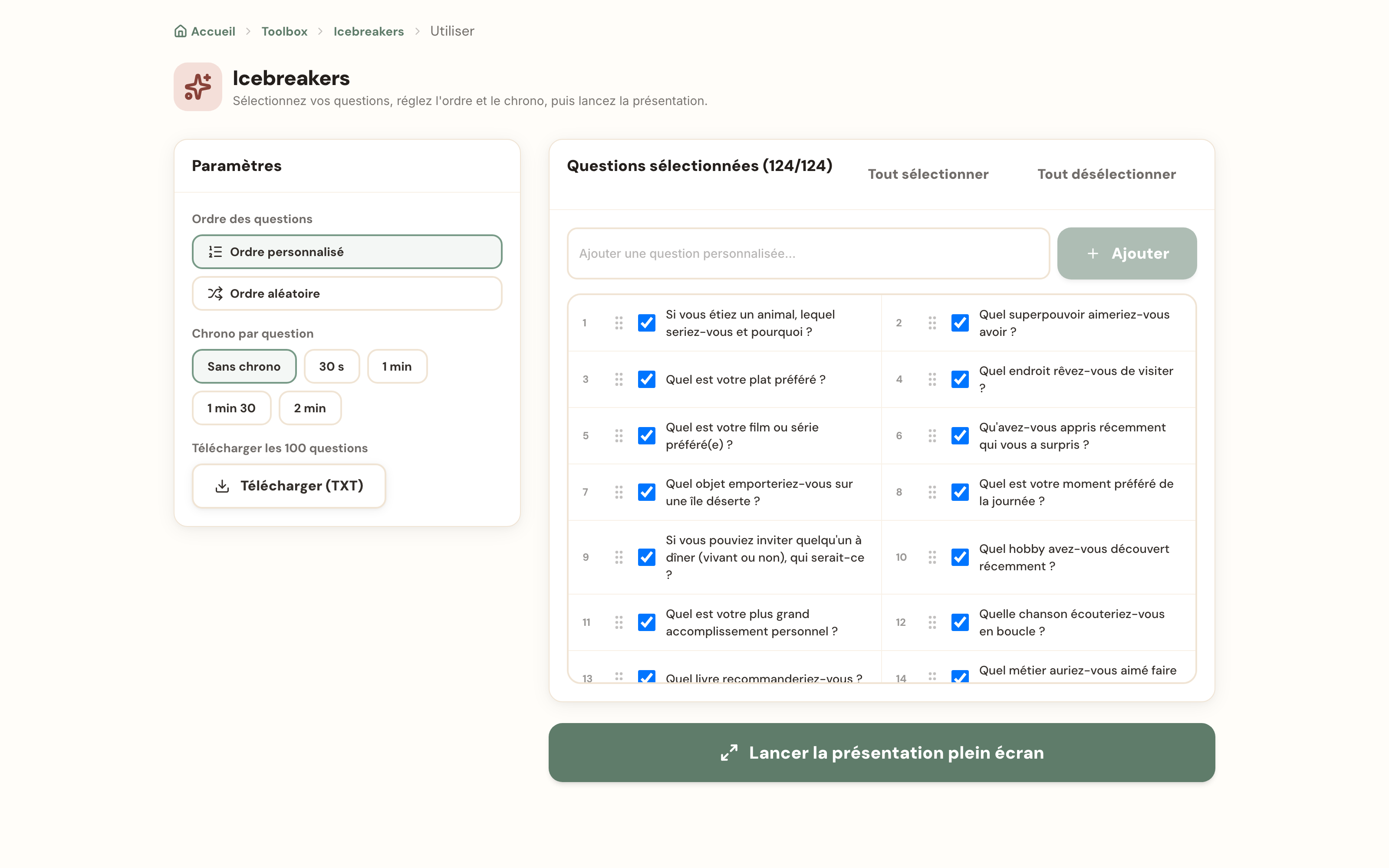Viewport: 1389px width, 868px height.
Task: Set the timer to 1 min 30
Action: (x=231, y=408)
